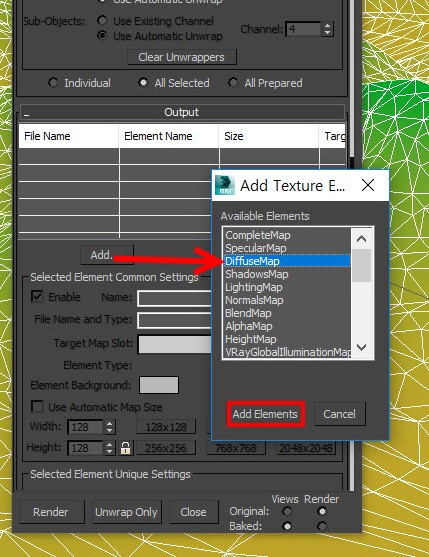The width and height of the screenshot is (429, 557).
Task: Toggle the width/height lock icon
Action: 125,448
